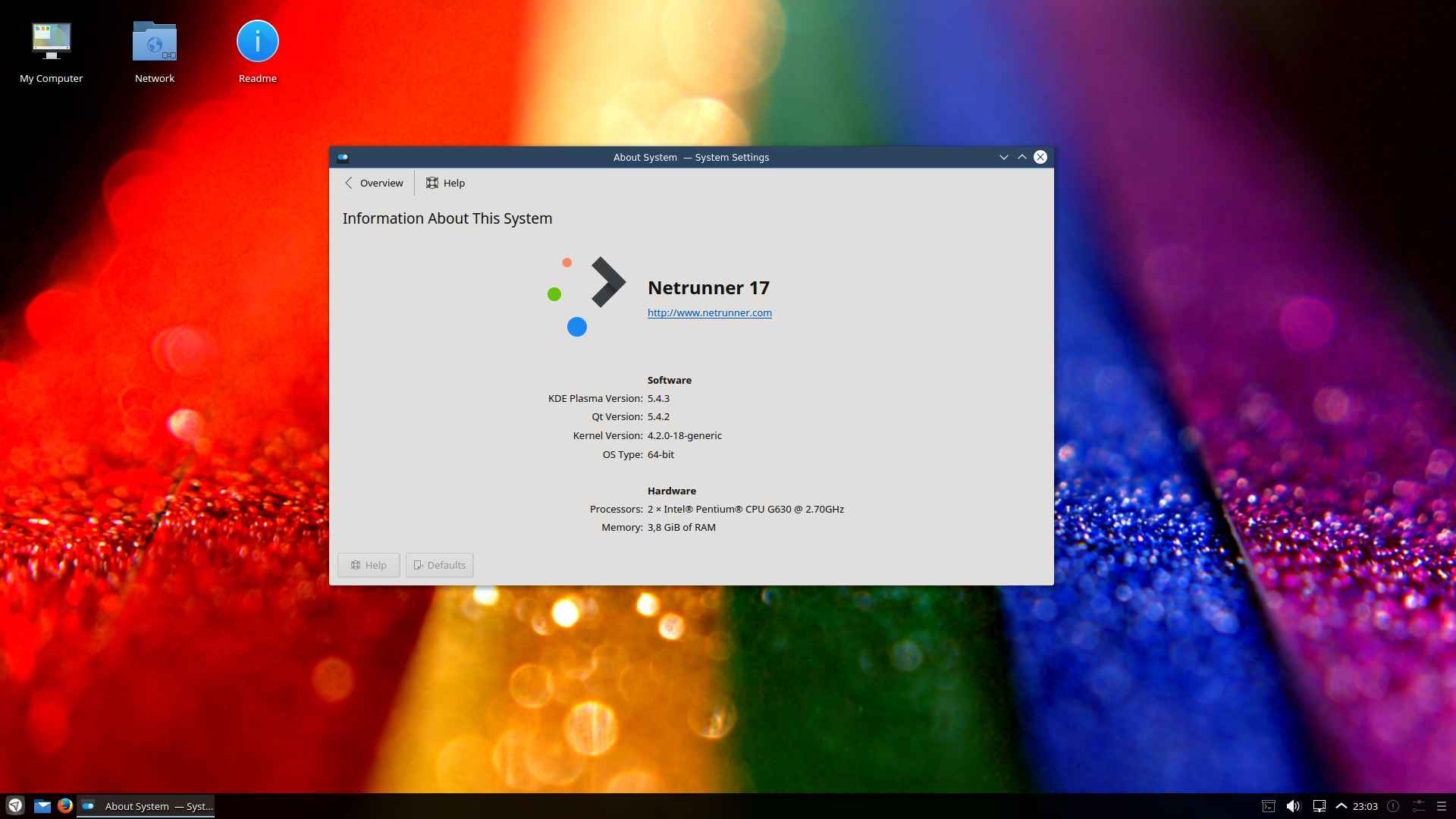Open the mail client from the taskbar
Screen dimensions: 1456x819
[42, 805]
